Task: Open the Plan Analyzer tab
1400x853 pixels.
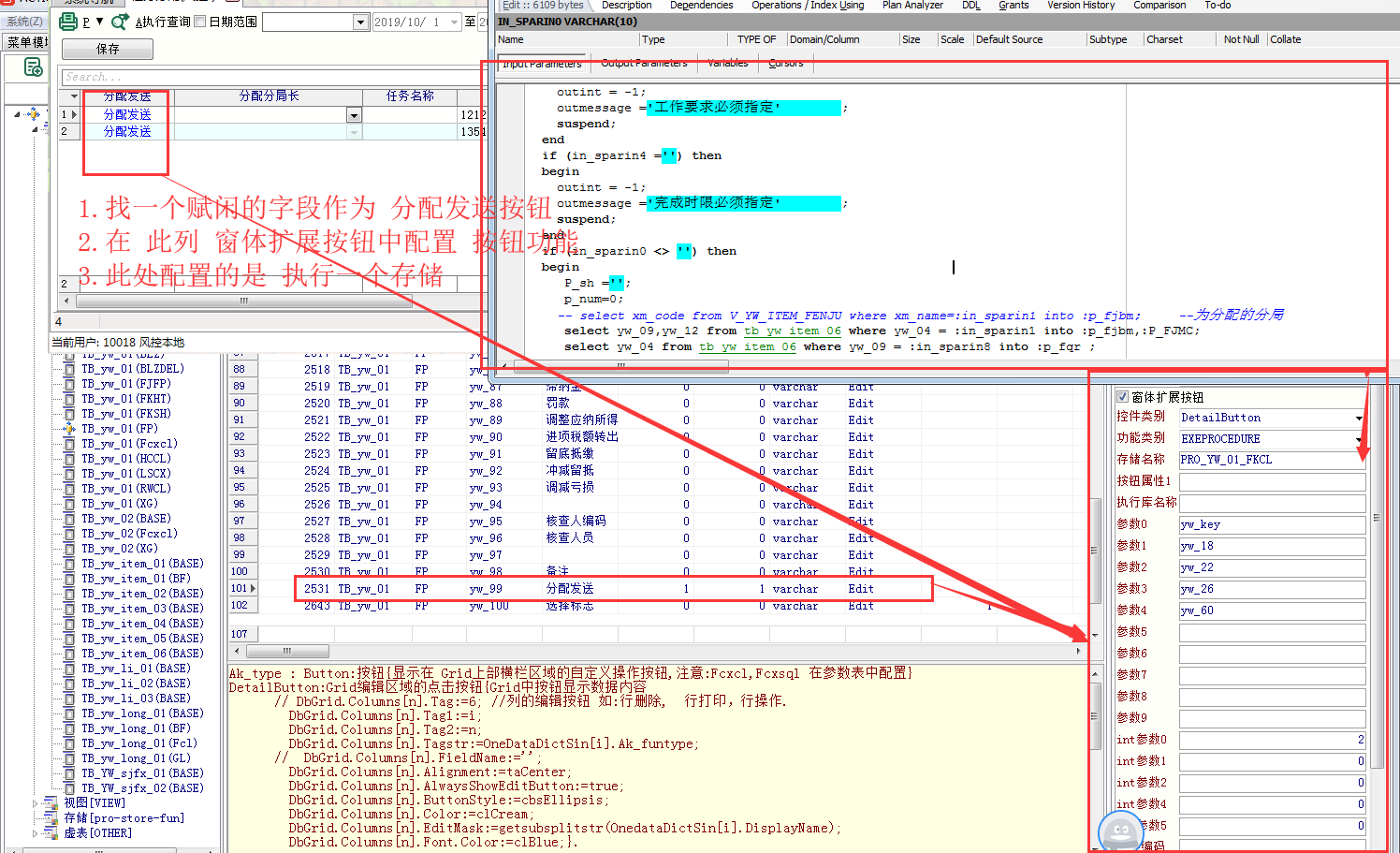Action: [912, 6]
